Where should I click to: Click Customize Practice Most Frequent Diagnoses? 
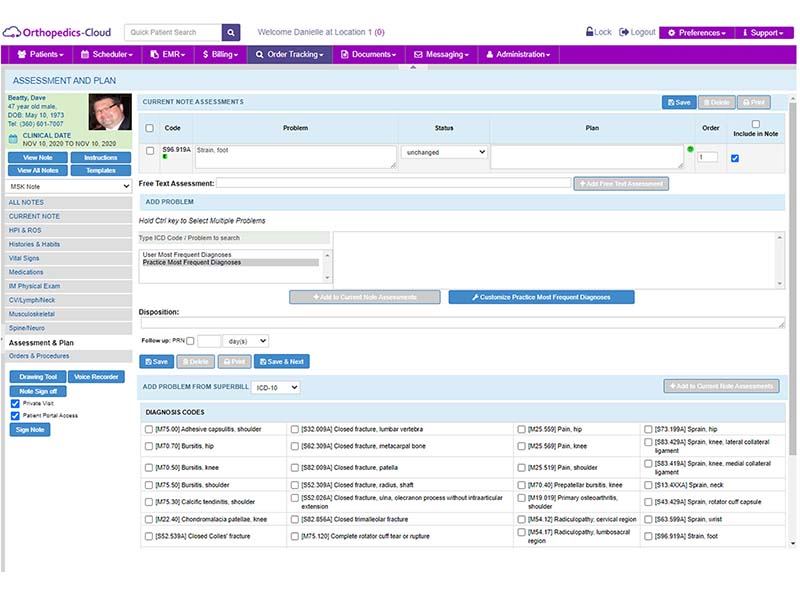point(541,297)
